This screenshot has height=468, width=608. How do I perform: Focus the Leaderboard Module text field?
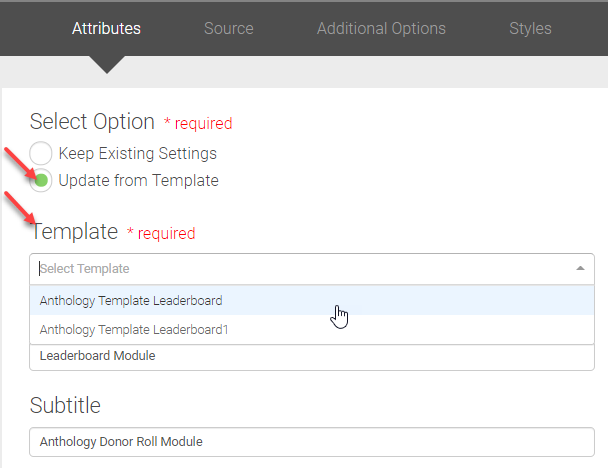[300, 356]
